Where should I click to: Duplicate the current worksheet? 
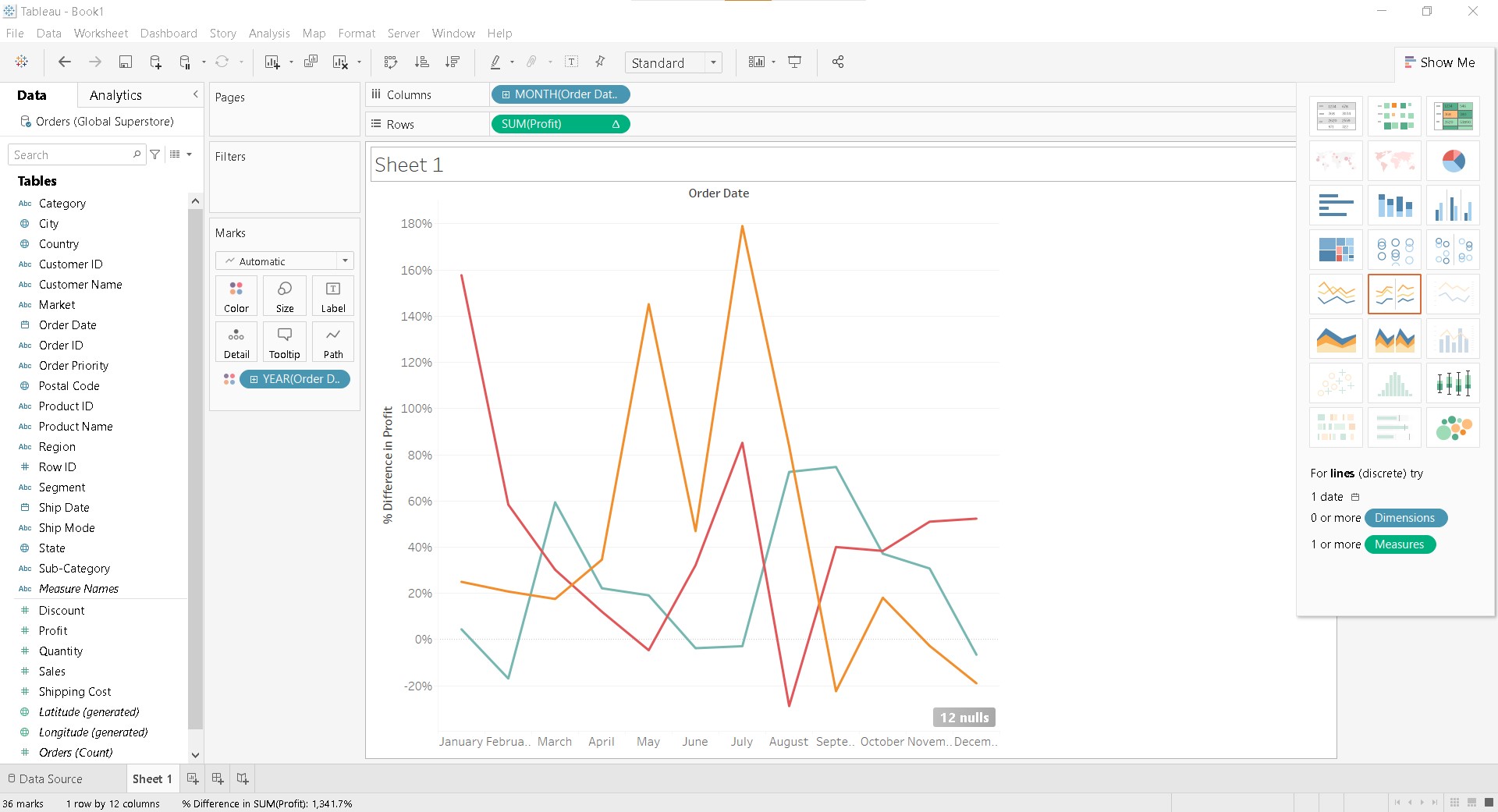point(311,62)
